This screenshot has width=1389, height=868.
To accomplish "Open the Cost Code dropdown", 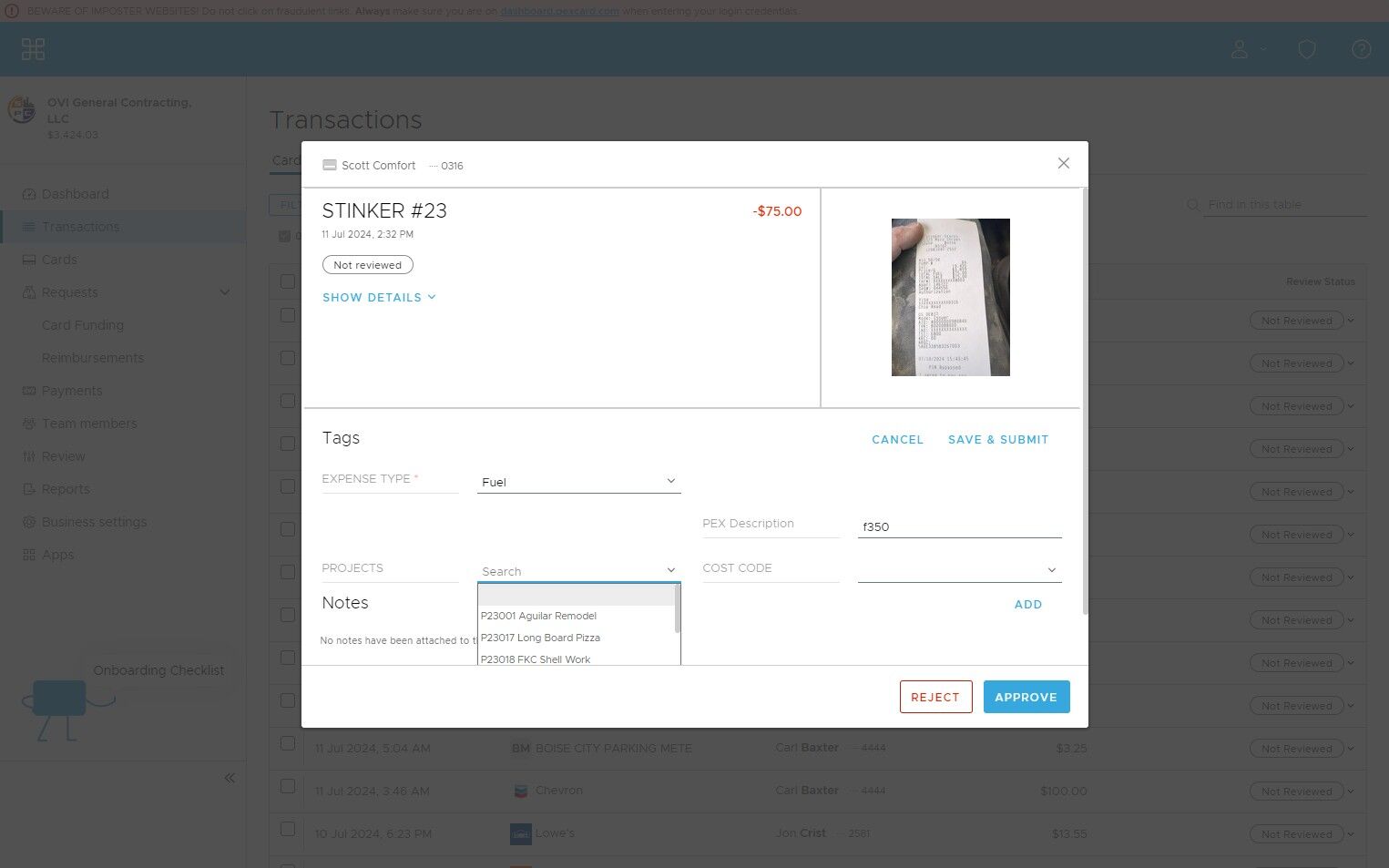I will 959,570.
